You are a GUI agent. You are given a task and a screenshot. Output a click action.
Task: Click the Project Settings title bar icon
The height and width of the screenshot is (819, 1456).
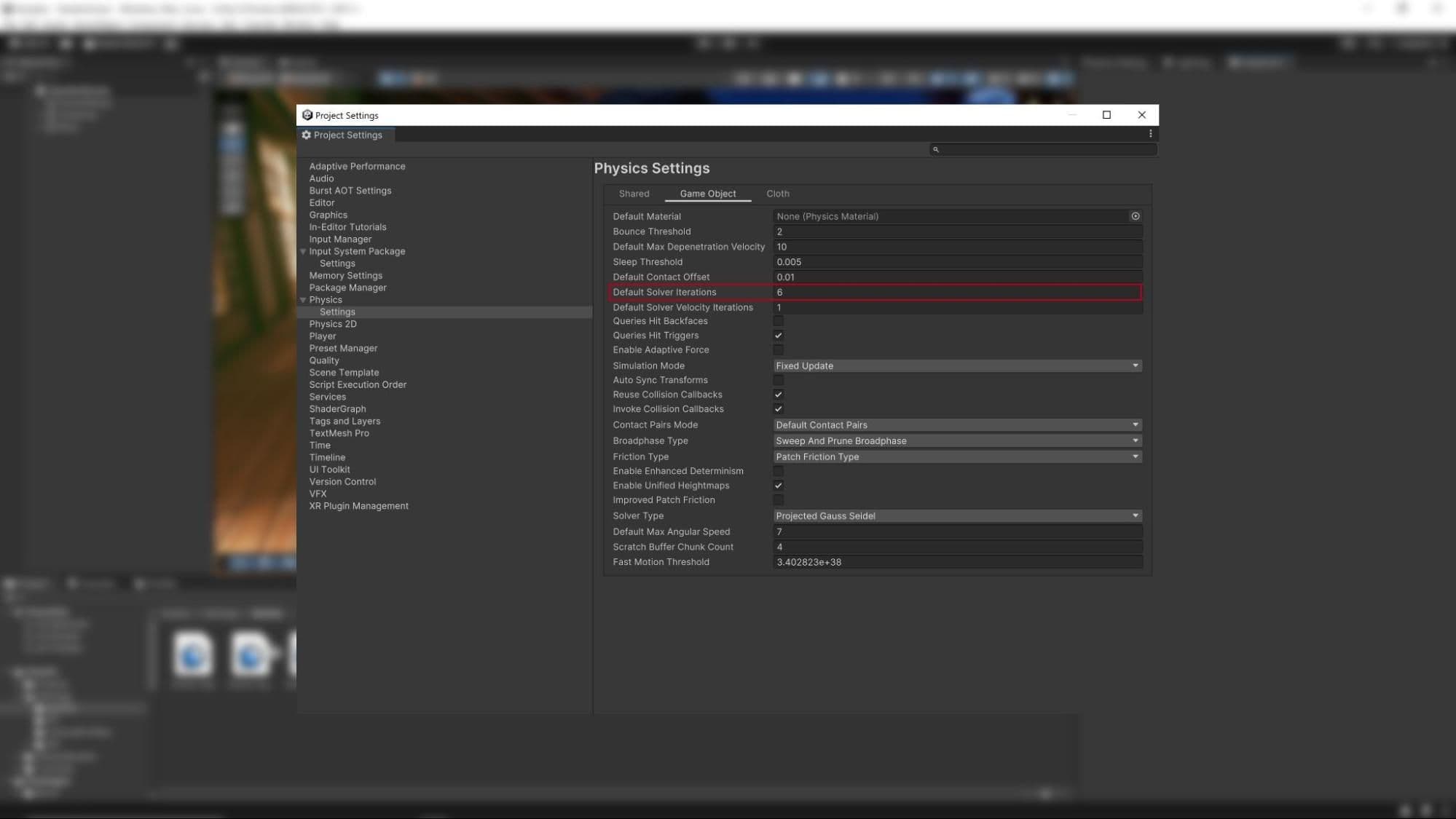tap(307, 115)
